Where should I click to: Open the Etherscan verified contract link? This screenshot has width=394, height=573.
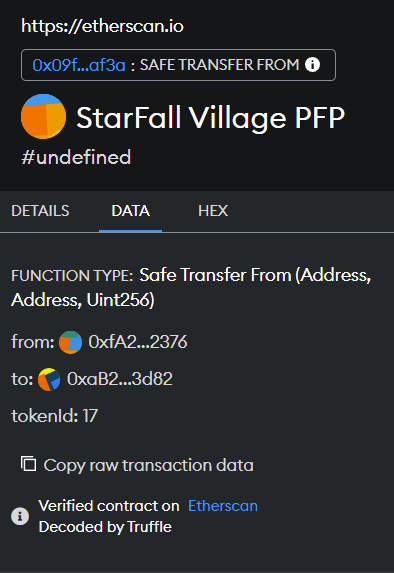[x=223, y=506]
